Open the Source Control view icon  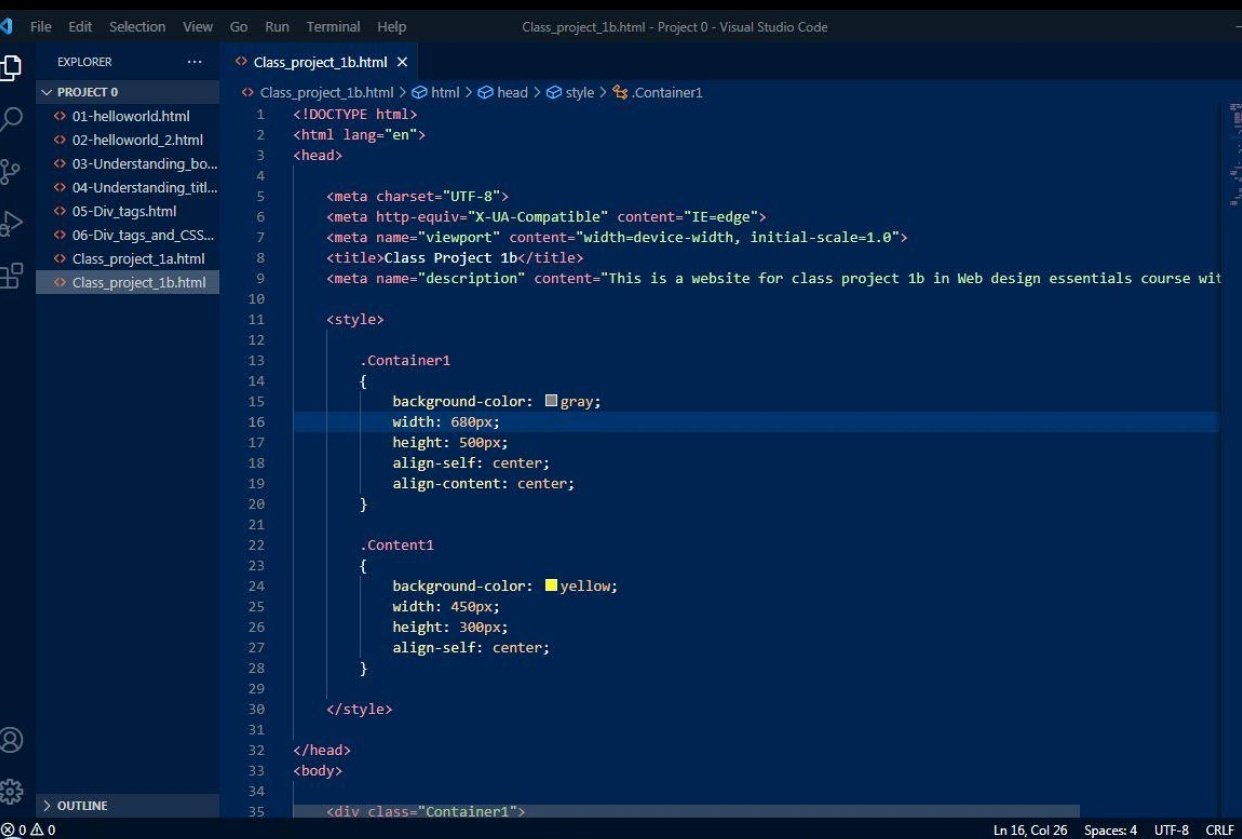10,172
